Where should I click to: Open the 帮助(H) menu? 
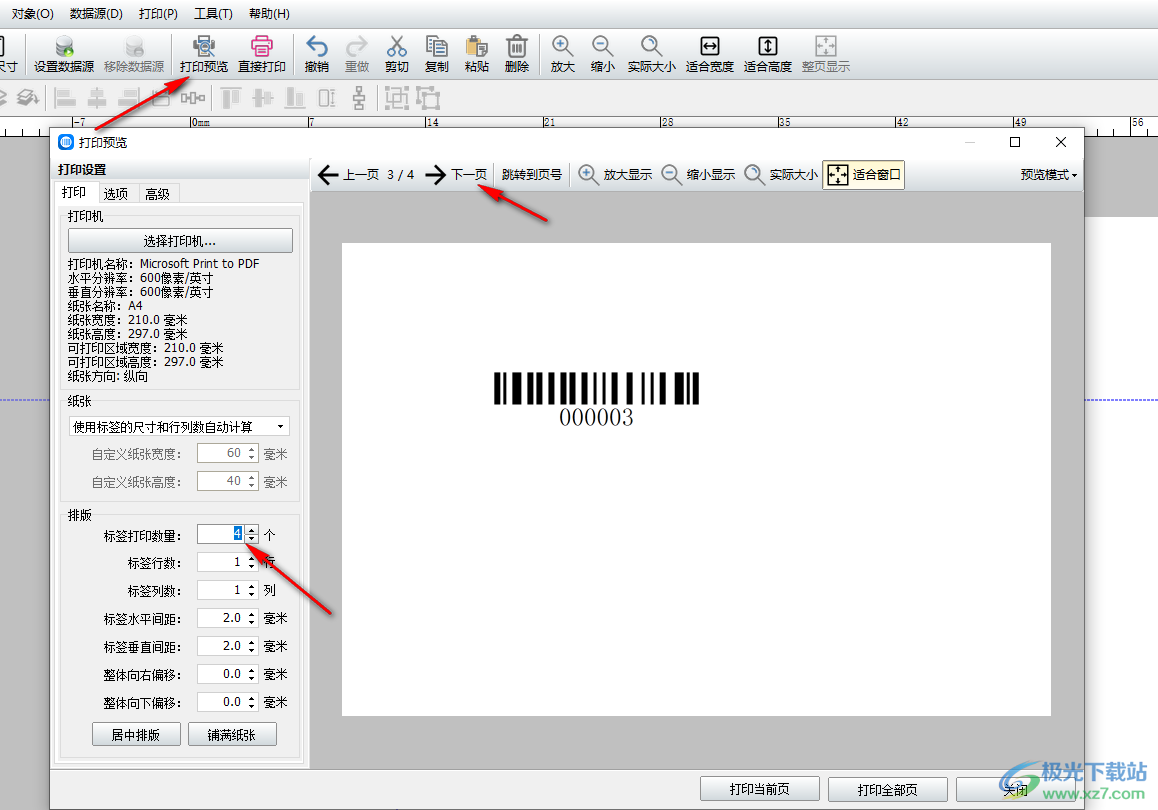[269, 13]
